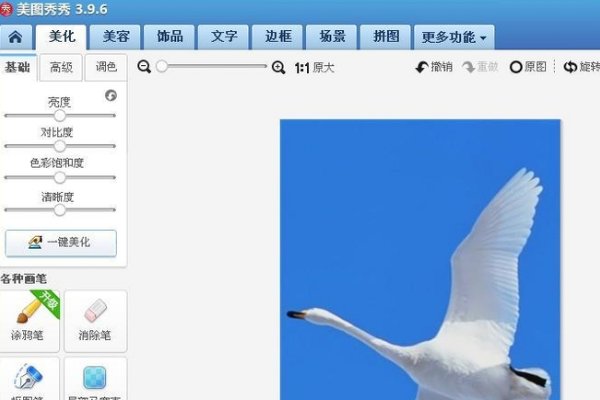Select the 基础 sub-tab
The height and width of the screenshot is (400, 600).
point(18,68)
